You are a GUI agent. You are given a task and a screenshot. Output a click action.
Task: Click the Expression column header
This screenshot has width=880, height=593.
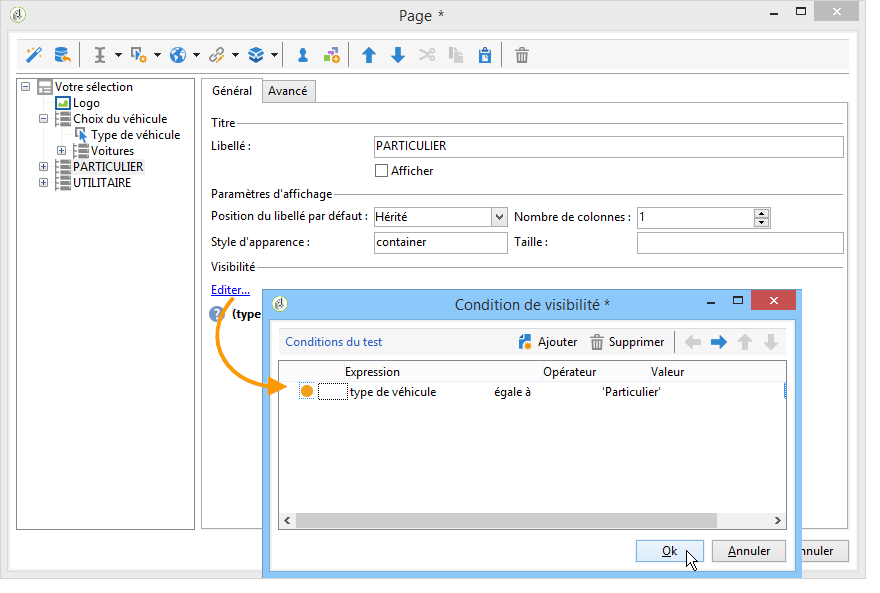tap(442, 372)
